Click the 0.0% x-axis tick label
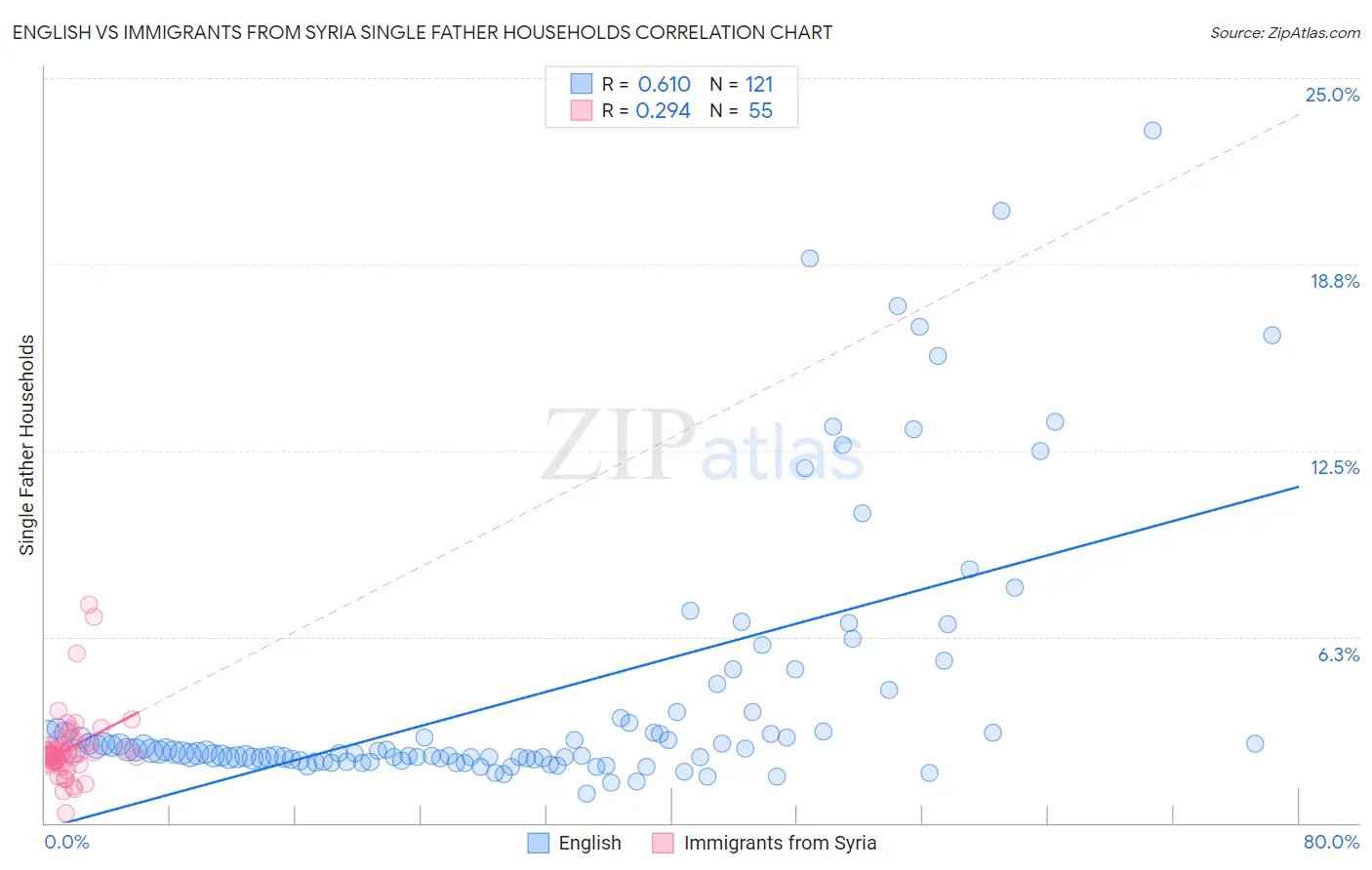The height and width of the screenshot is (870, 1372). (66, 842)
